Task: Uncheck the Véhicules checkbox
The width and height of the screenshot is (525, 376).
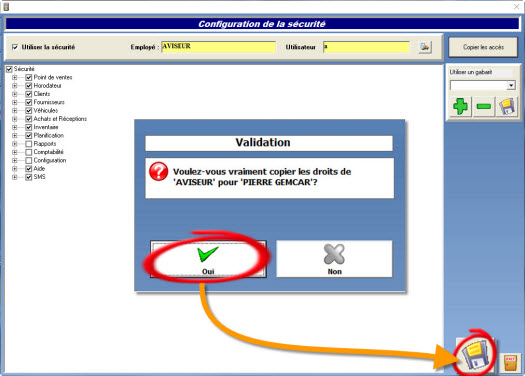Action: pos(29,110)
